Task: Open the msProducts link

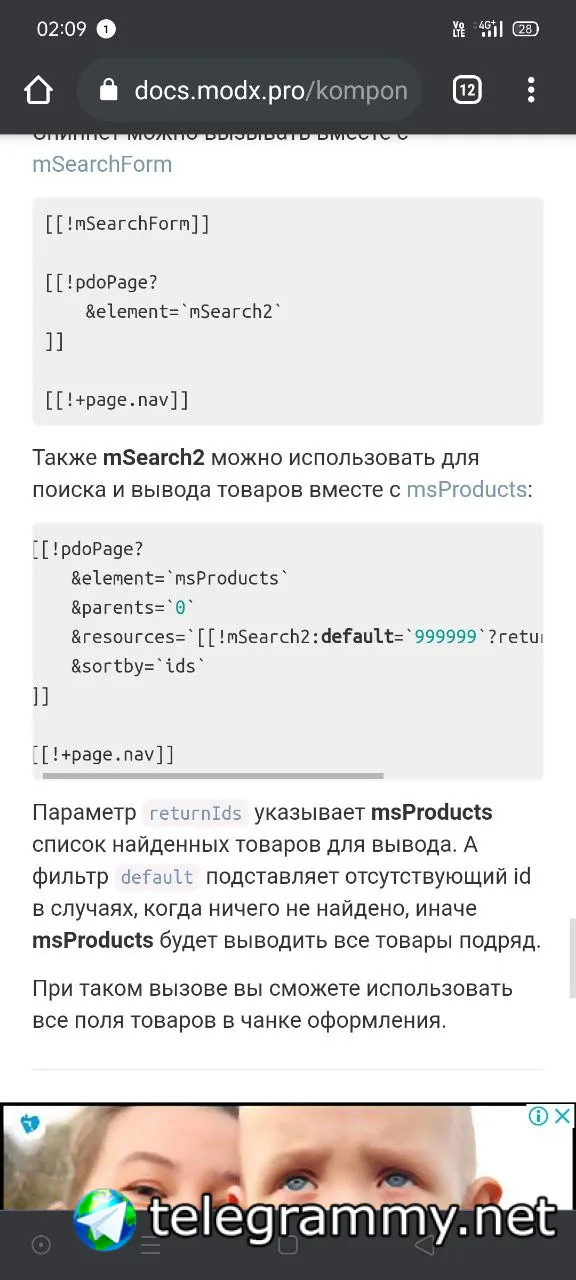Action: (466, 489)
